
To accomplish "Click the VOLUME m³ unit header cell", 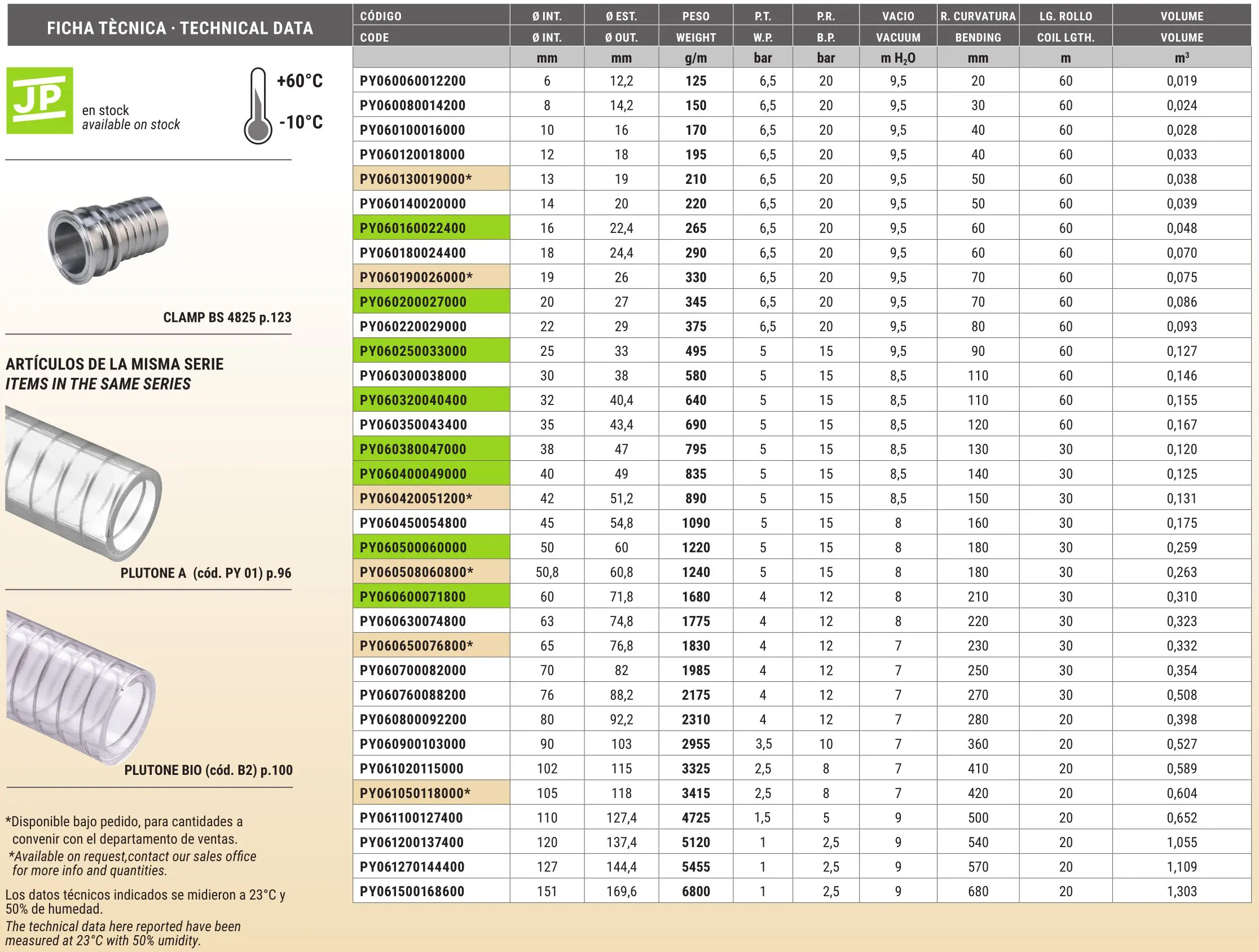I will point(1182,58).
